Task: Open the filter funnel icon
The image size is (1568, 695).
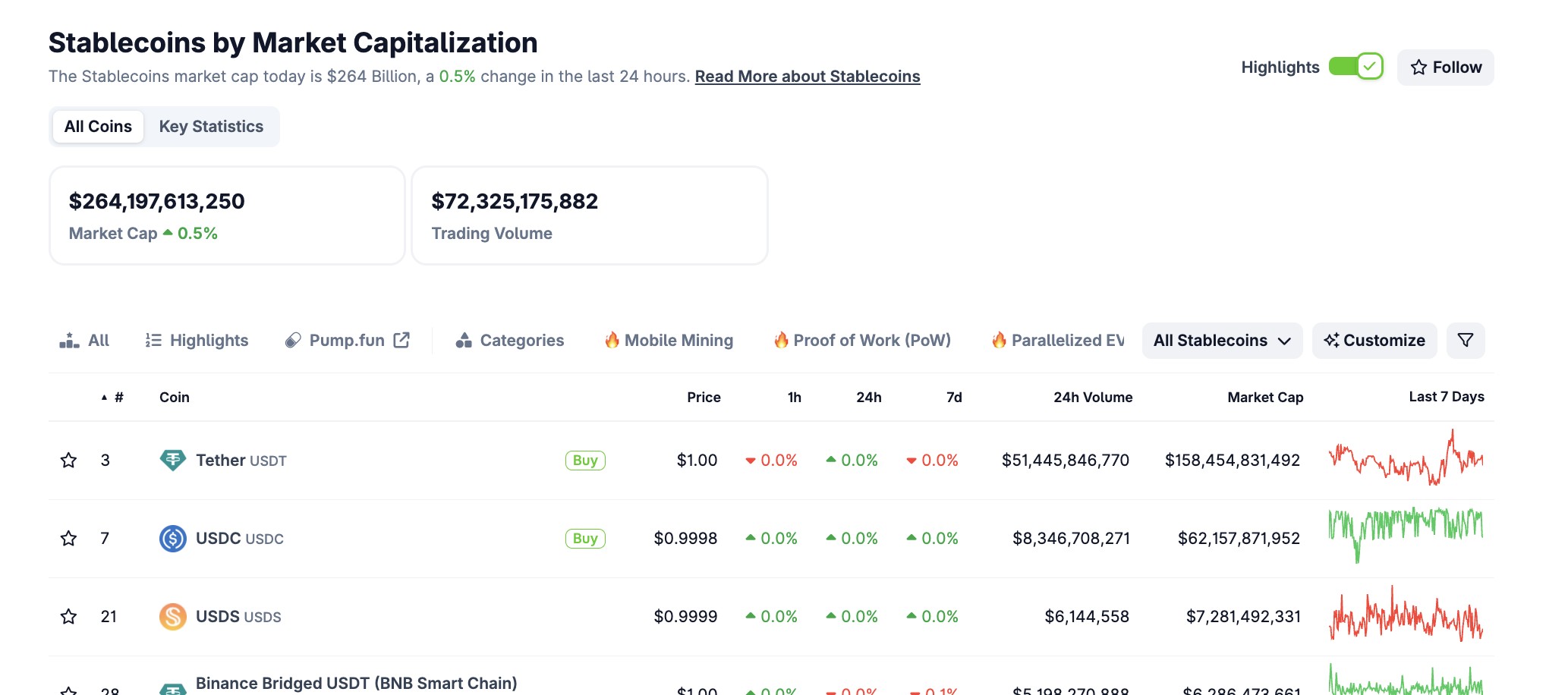Action: [1466, 340]
